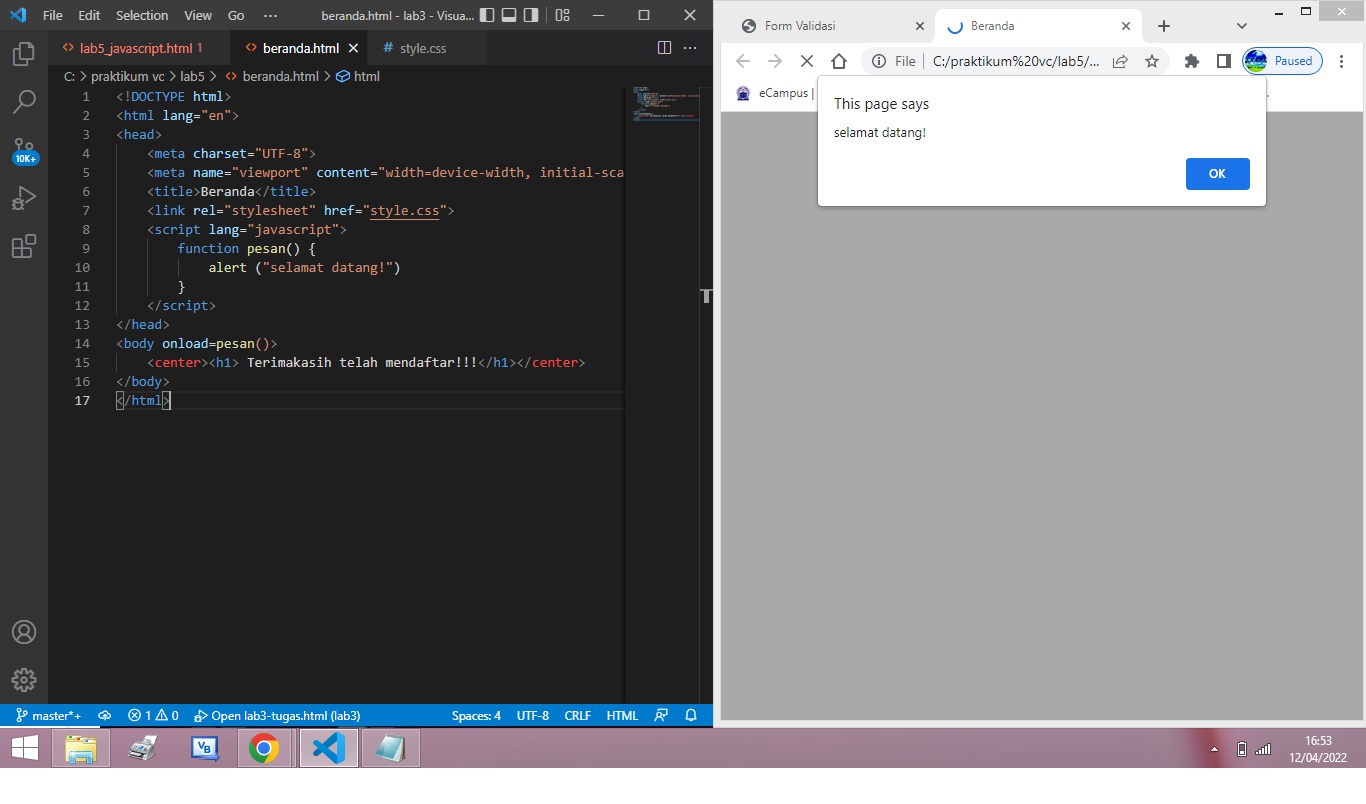Screen dimensions: 1366x804
Task: Open the Manage gear menu in VS Code
Action: (x=24, y=680)
